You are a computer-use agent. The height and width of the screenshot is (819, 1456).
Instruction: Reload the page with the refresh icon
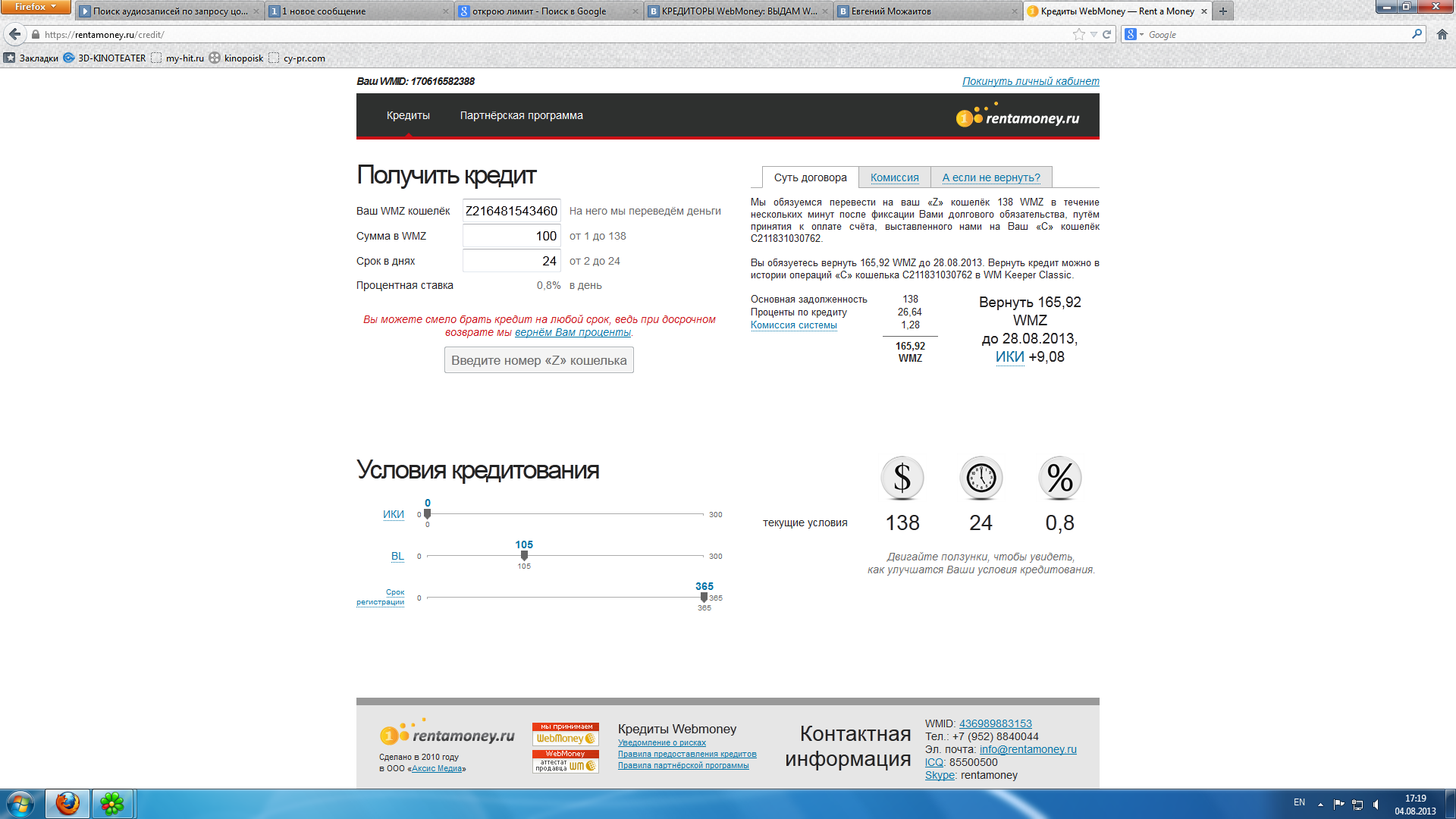pyautogui.click(x=1106, y=34)
